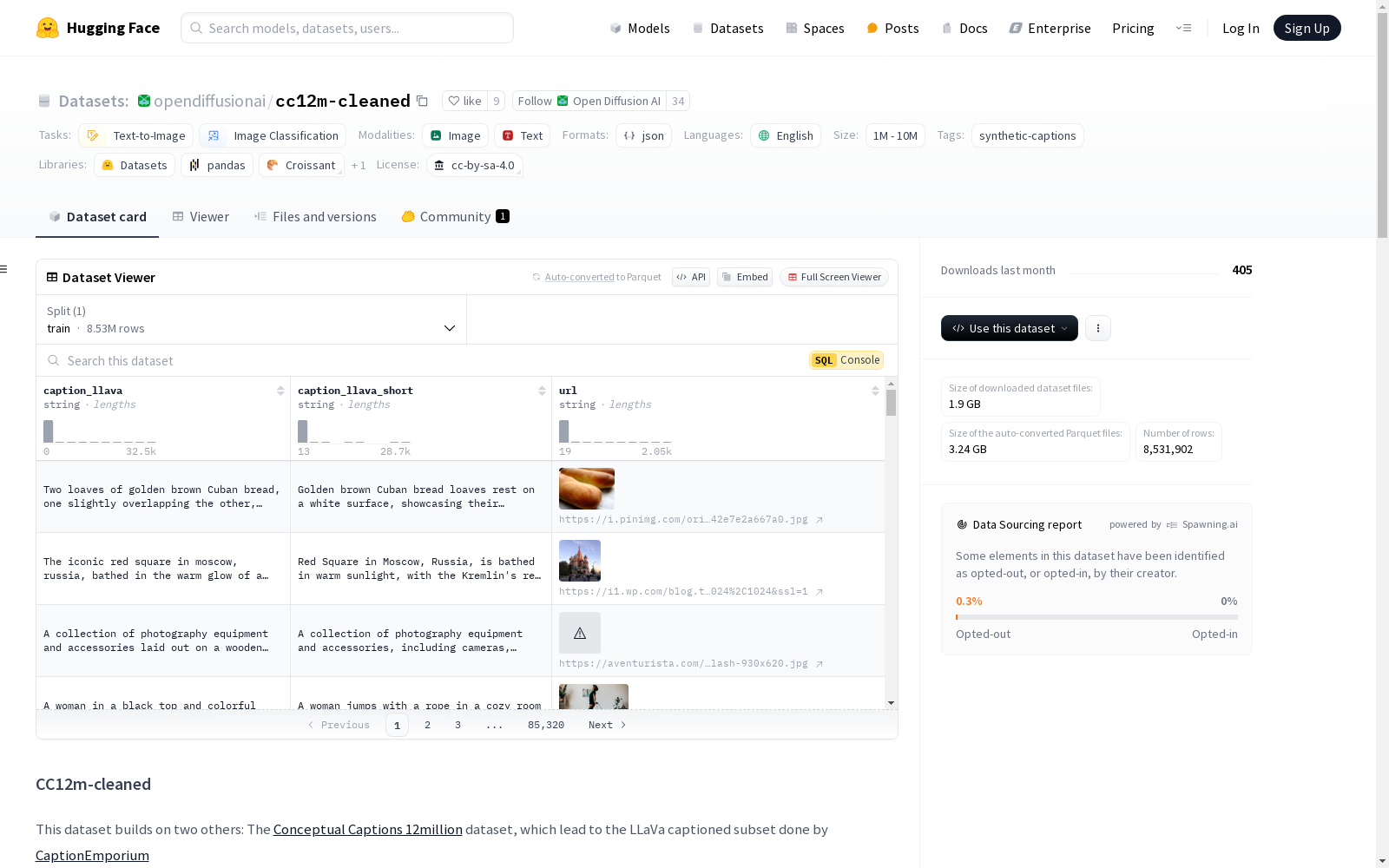Click the caption_llava lengths histogram
The width and height of the screenshot is (1389, 868).
coord(100,431)
